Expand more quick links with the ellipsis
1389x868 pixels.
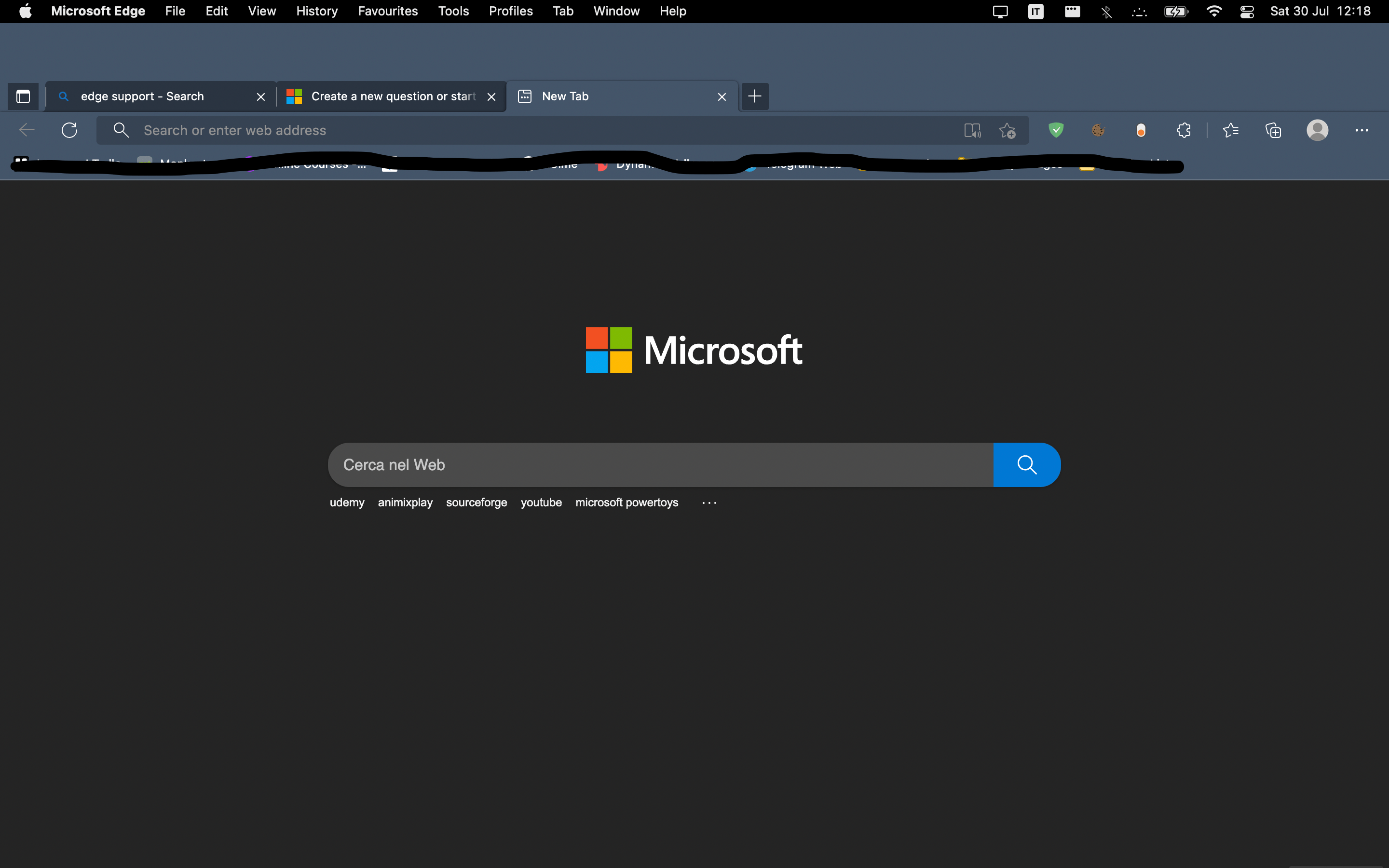(709, 503)
